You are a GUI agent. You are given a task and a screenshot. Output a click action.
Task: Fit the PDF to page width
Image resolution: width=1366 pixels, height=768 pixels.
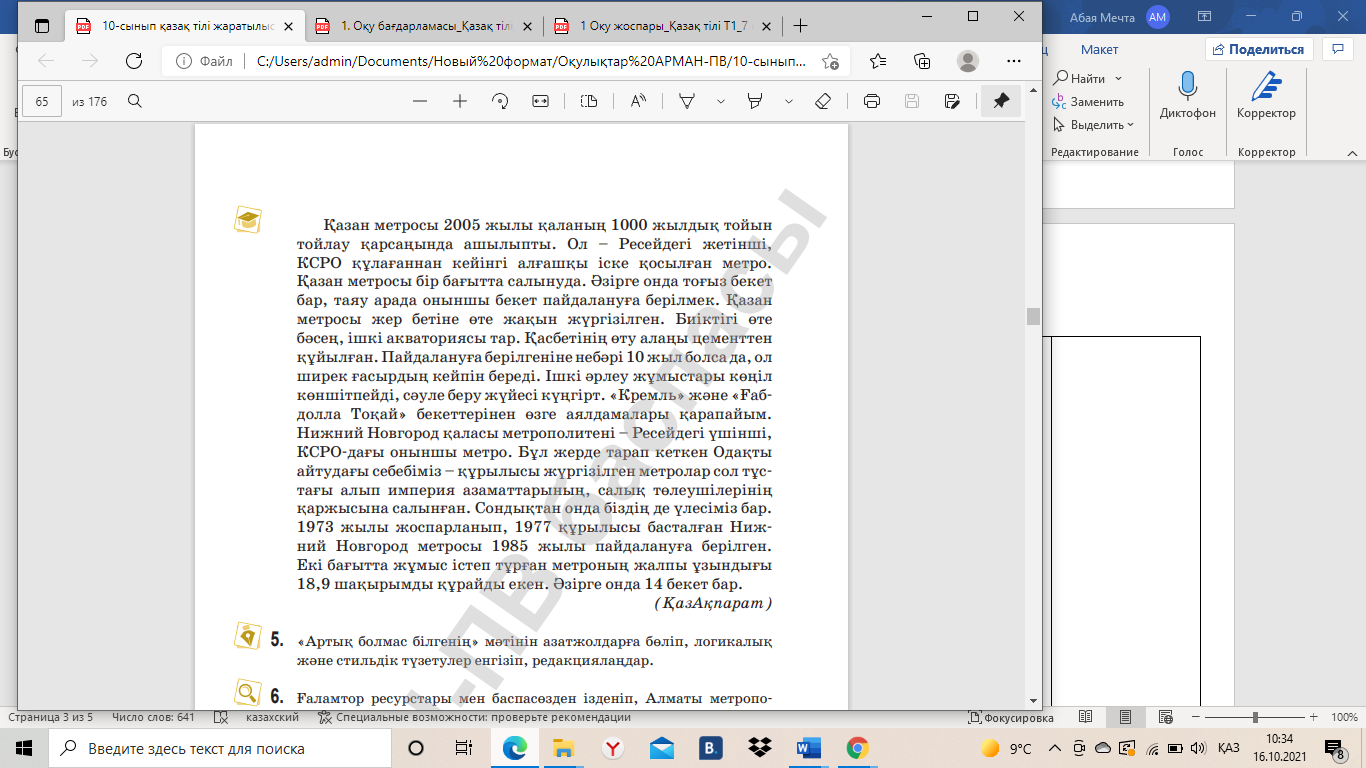click(x=541, y=101)
